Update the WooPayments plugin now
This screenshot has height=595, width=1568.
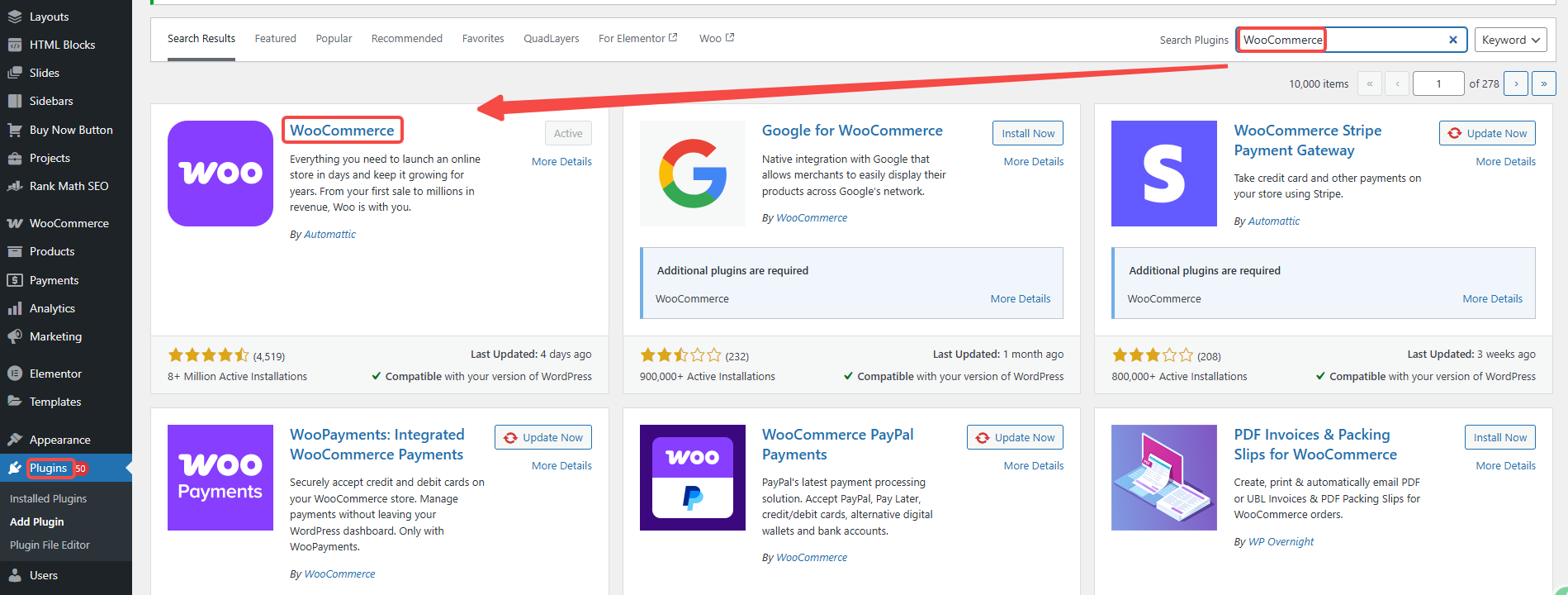pyautogui.click(x=543, y=437)
